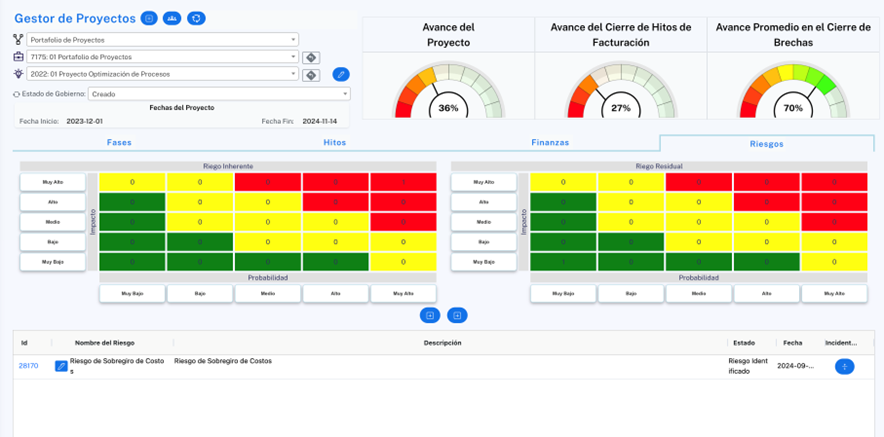Edit risk 28170 with the pencil icon
This screenshot has width=884, height=437.
click(x=61, y=367)
